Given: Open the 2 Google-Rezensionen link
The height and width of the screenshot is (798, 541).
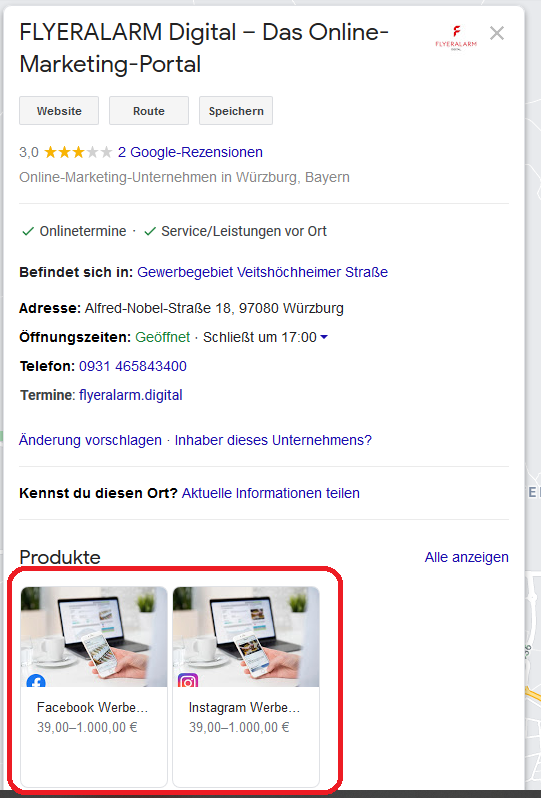Looking at the screenshot, I should 190,152.
